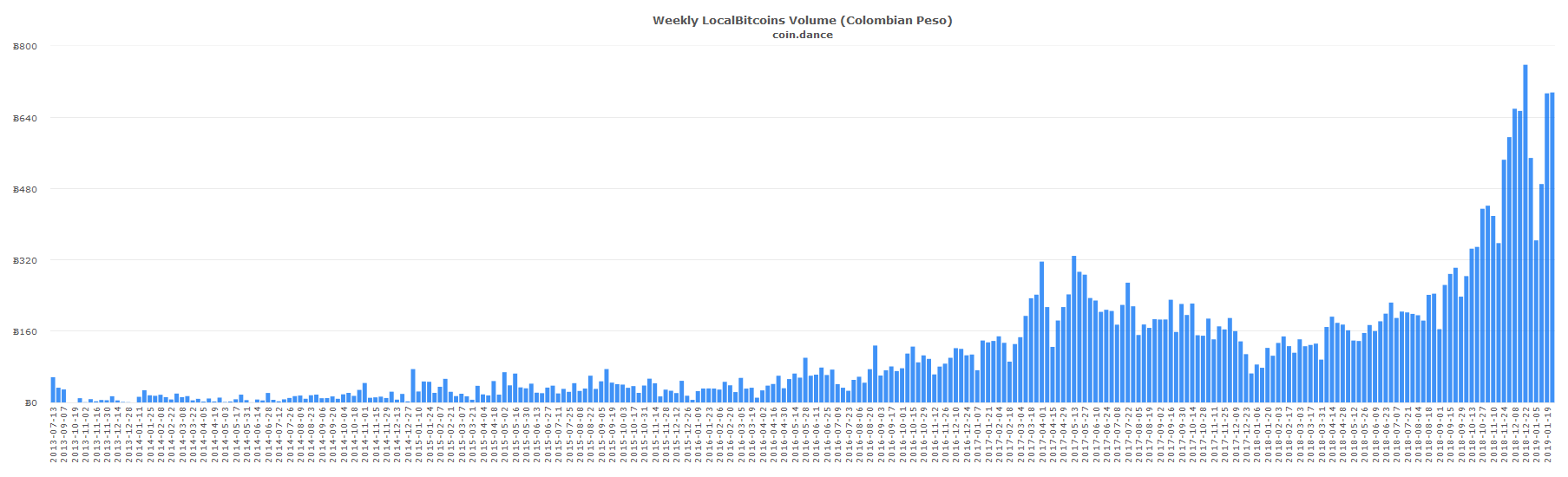1568x477 pixels.
Task: Click the 2017-05-27 x-axis date label
Action: [x=1085, y=435]
